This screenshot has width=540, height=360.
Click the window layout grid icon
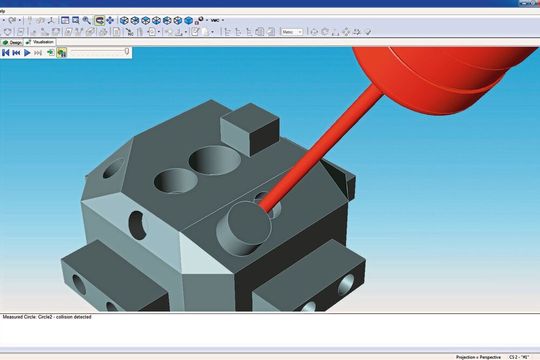click(65, 20)
